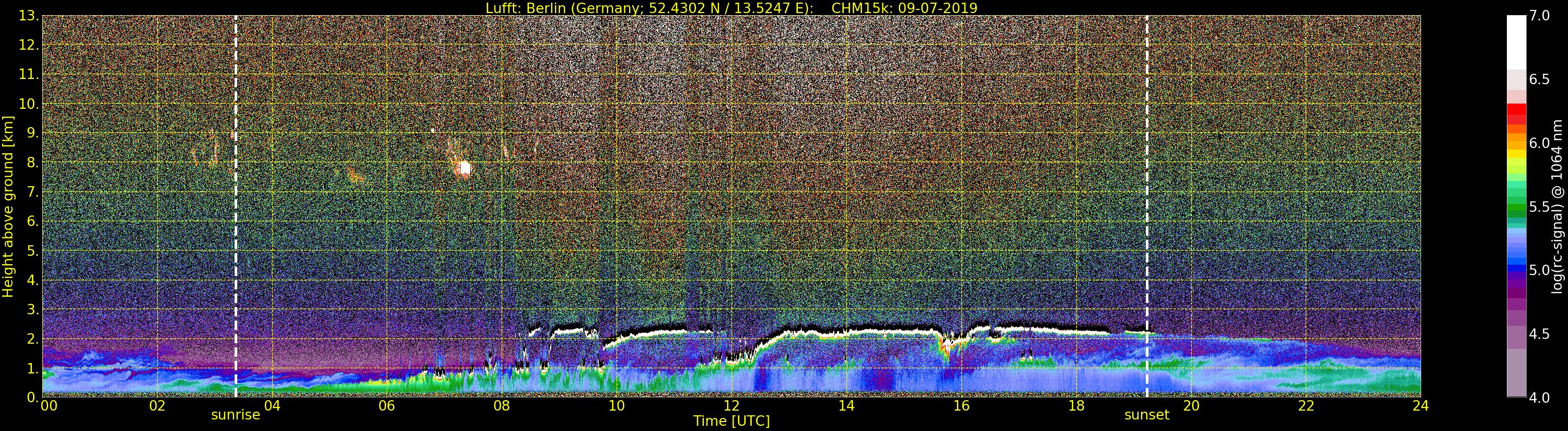Click the y-axis tick label '13.'
1568x431 pixels.
click(29, 16)
